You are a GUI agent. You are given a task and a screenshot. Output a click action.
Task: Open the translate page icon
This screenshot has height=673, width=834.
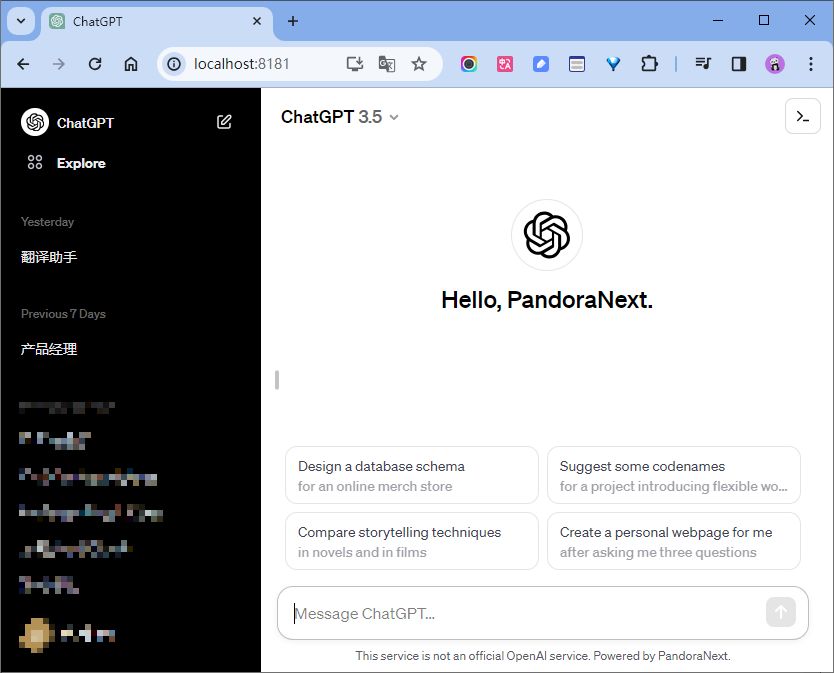(387, 64)
